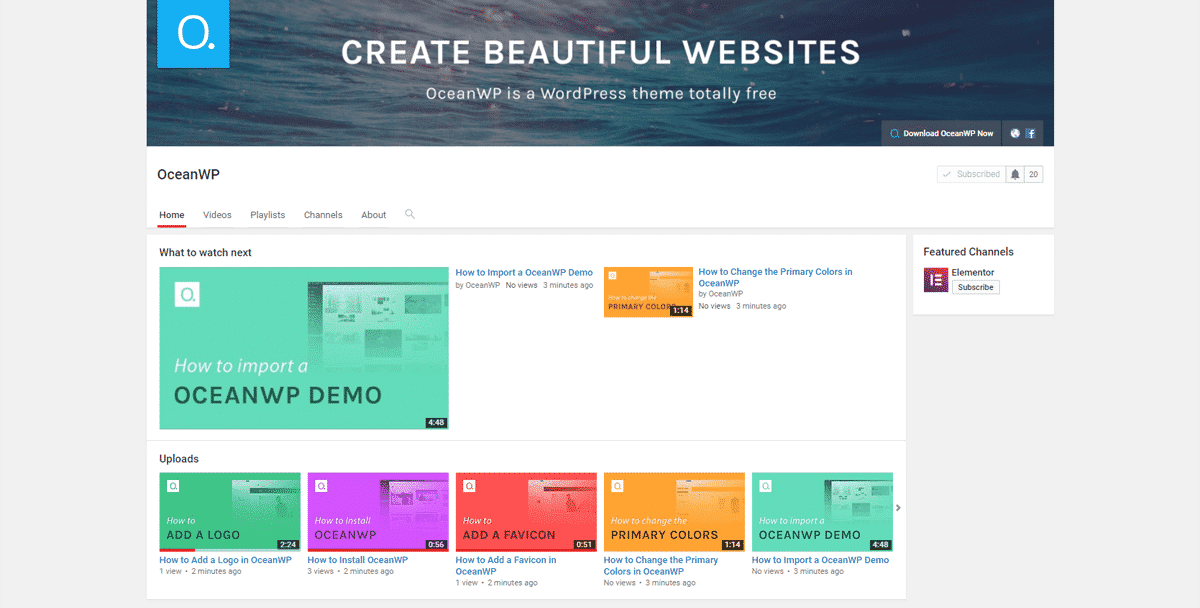The width and height of the screenshot is (1200, 608).
Task: Open the Home tab
Action: click(172, 215)
